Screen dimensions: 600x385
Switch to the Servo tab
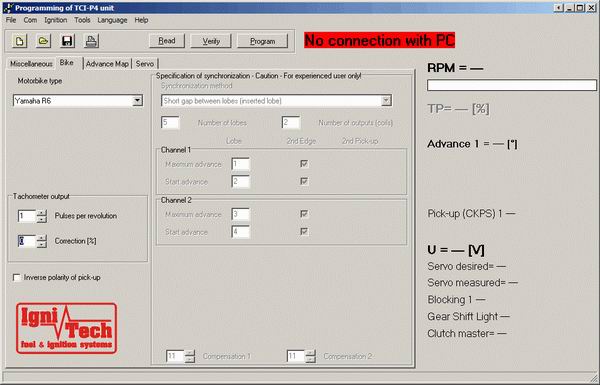click(x=145, y=64)
